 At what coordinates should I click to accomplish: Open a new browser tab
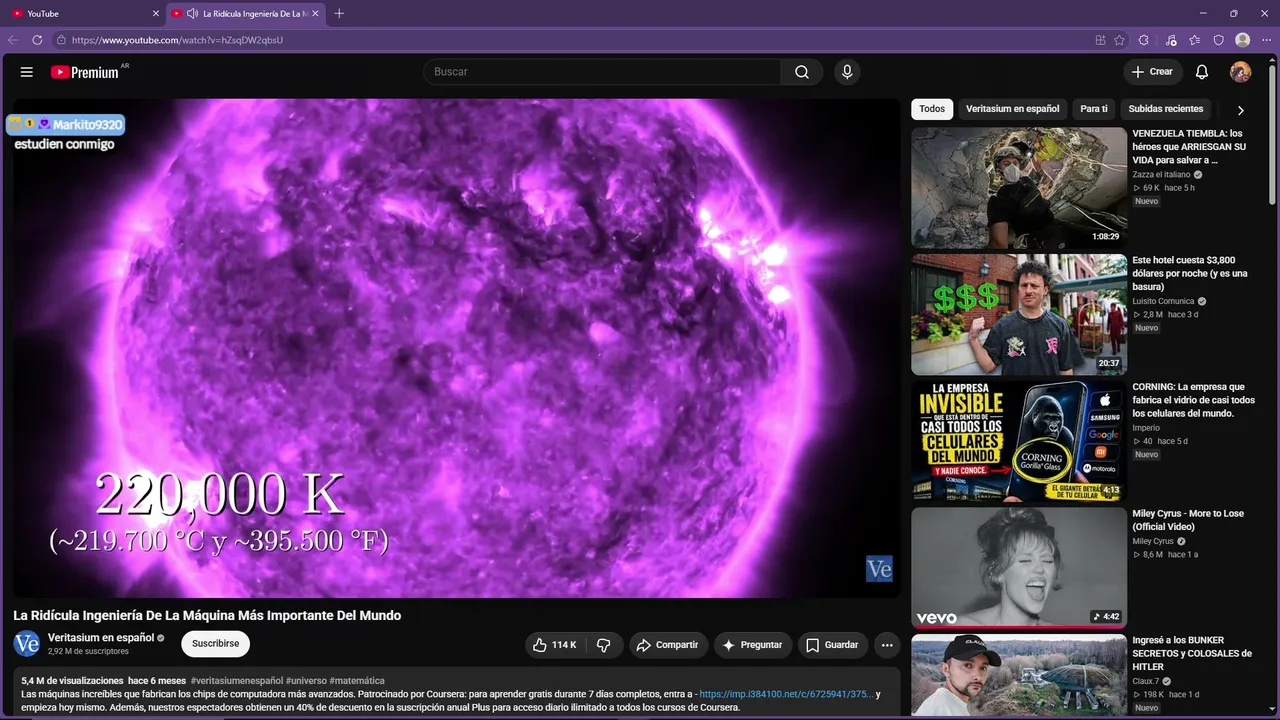pos(339,14)
